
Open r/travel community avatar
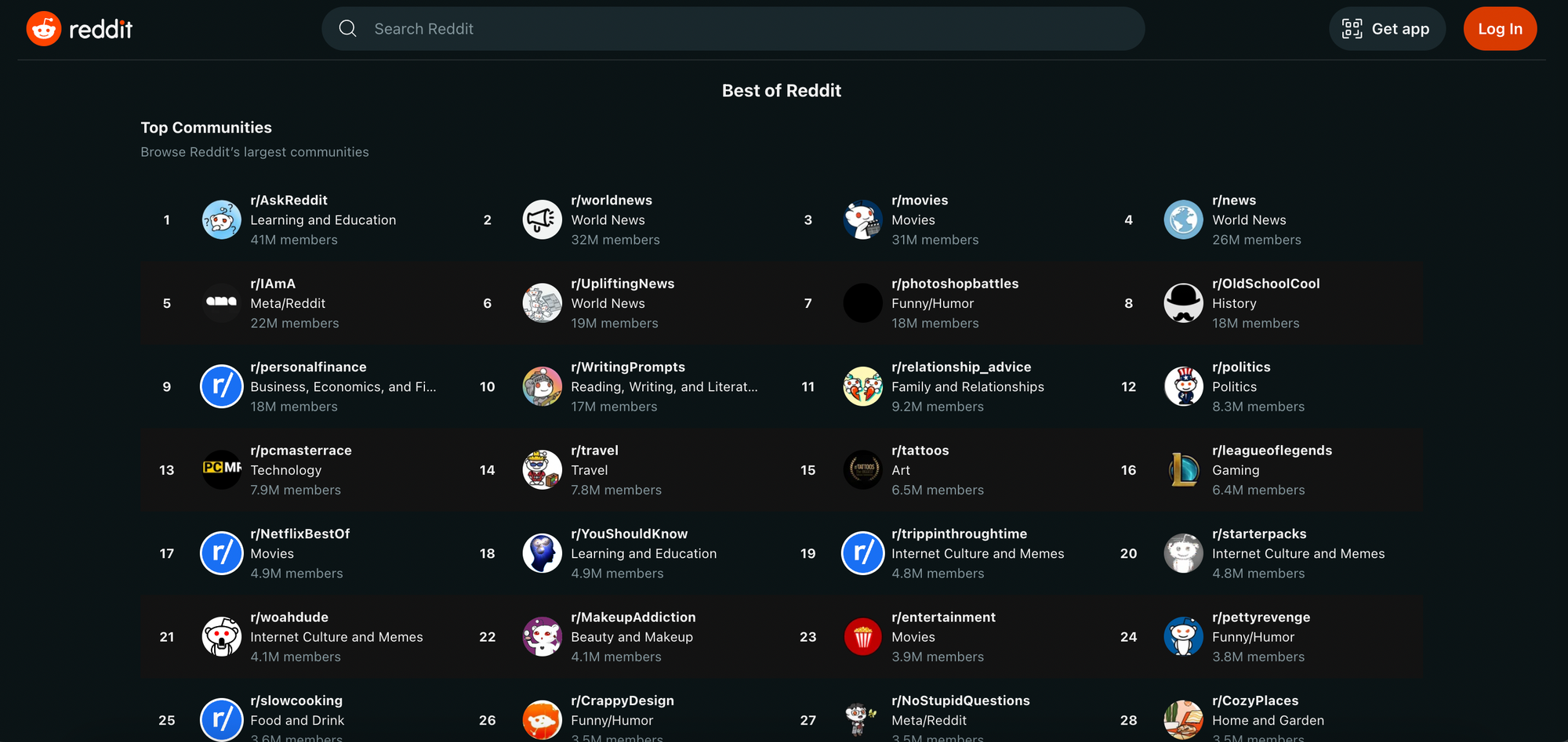tap(543, 470)
